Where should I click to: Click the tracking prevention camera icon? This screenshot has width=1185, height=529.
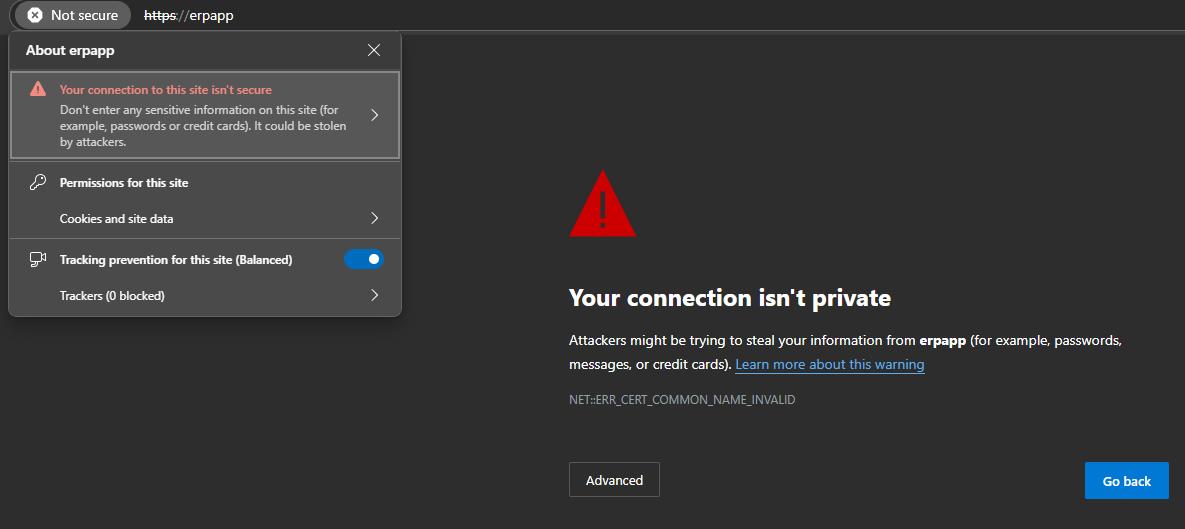click(x=38, y=260)
